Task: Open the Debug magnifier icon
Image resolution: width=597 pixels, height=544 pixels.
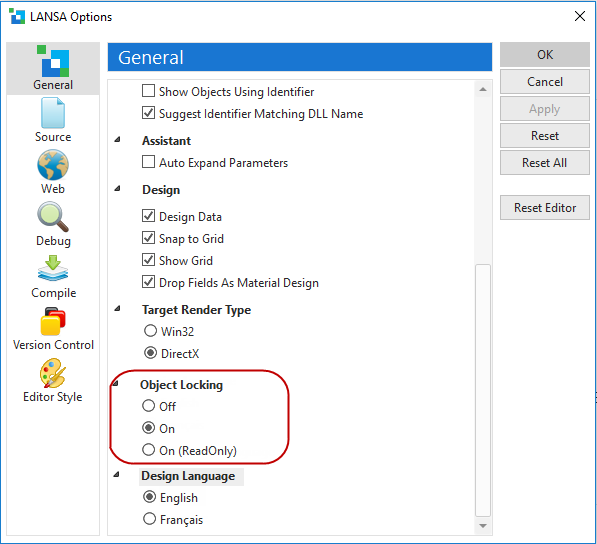Action: [53, 217]
